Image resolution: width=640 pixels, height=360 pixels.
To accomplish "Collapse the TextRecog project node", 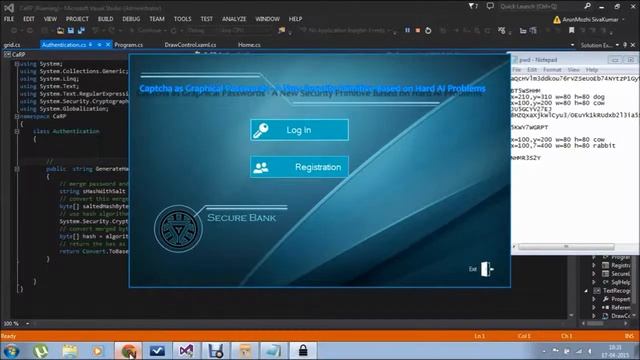I will click(586, 291).
